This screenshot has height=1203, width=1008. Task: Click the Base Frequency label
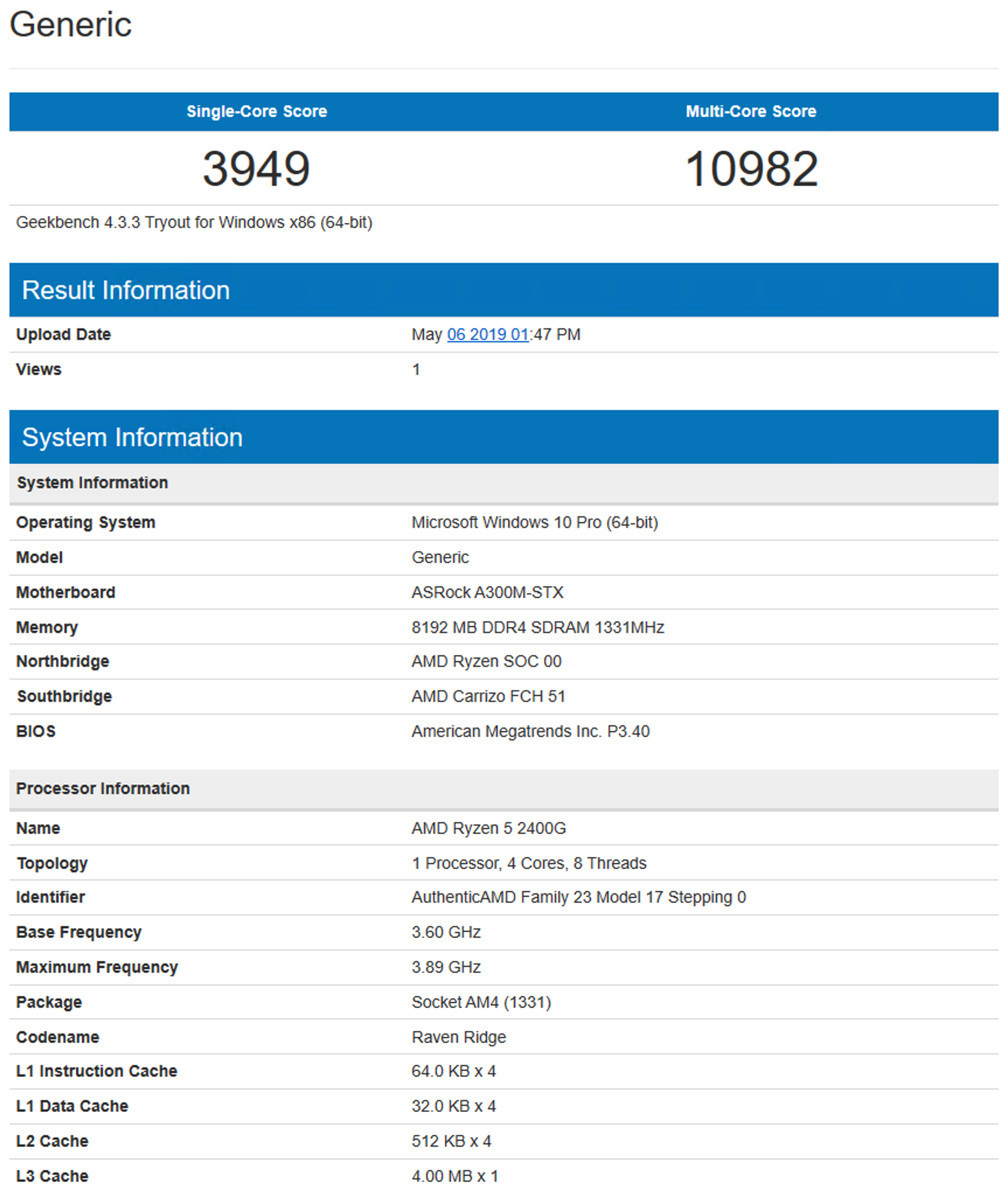click(x=79, y=933)
